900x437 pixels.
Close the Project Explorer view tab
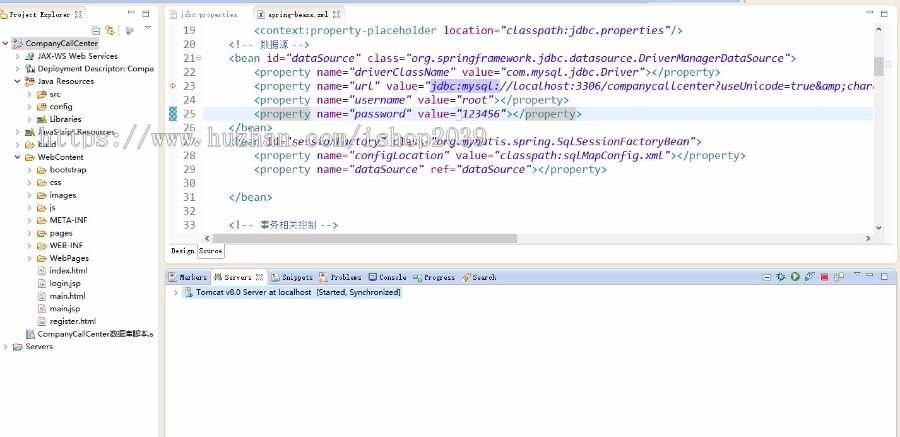pos(79,14)
